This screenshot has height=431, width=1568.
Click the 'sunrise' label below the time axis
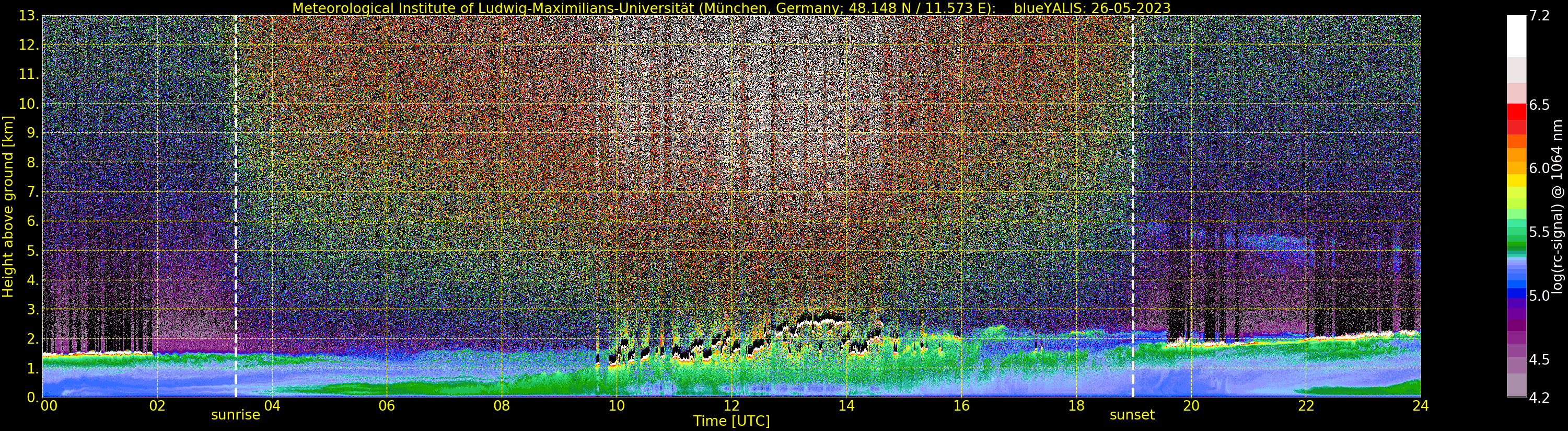236,415
